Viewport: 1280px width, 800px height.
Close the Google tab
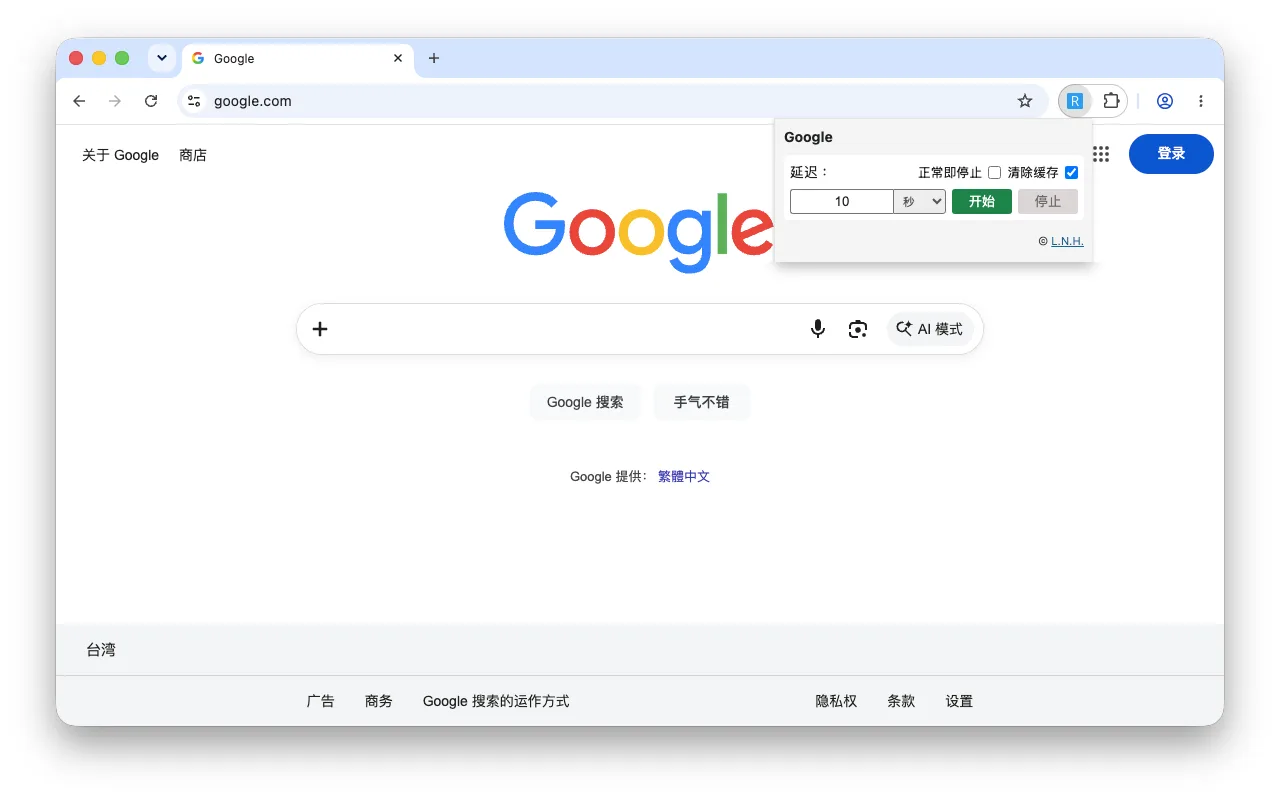pos(398,58)
